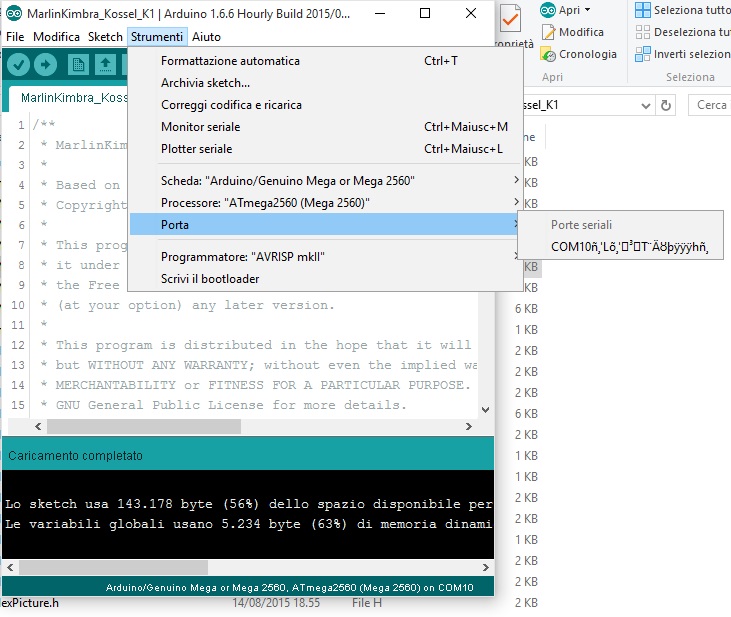This screenshot has width=731, height=617.
Task: Click the Inverti selezione icon in Explorer
Action: click(x=642, y=55)
